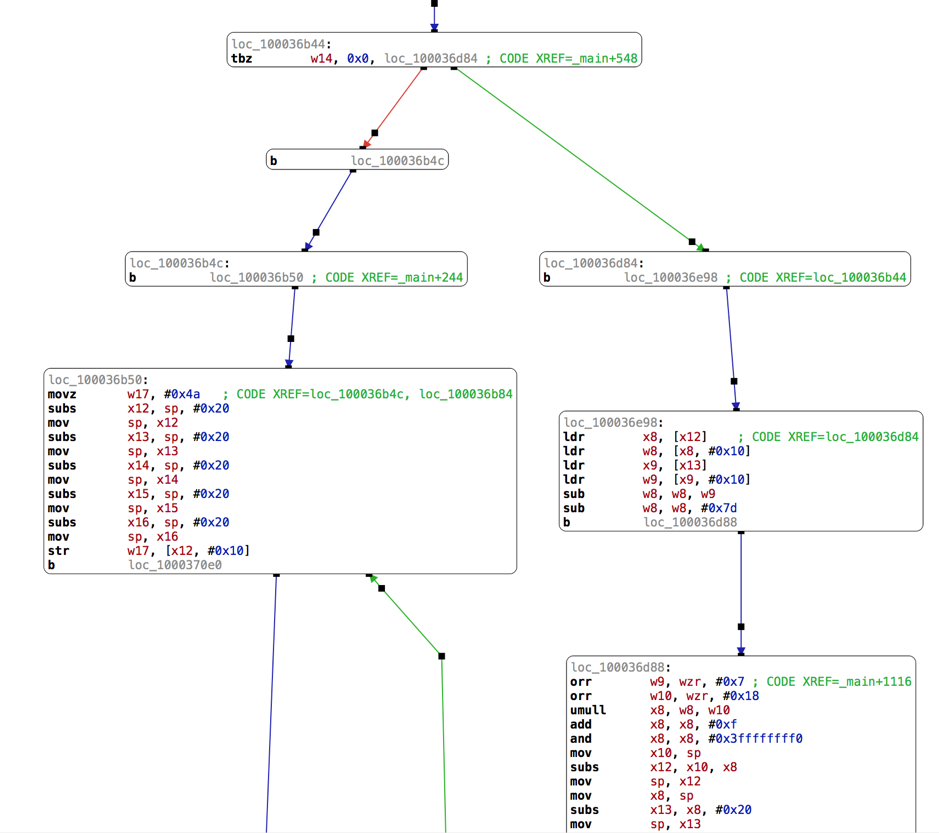Viewport: 939px width, 833px height.
Task: Select the str w17, [x12, #0x10] line
Action: pos(149,551)
